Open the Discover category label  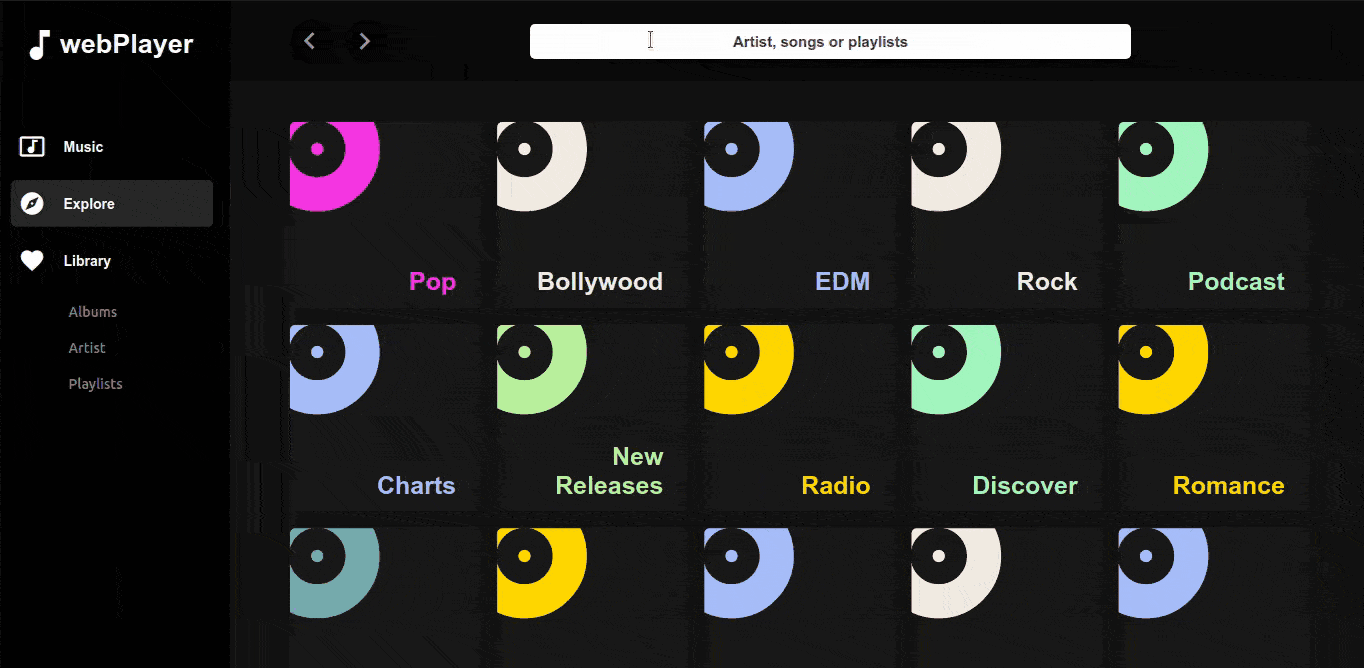pos(1025,486)
